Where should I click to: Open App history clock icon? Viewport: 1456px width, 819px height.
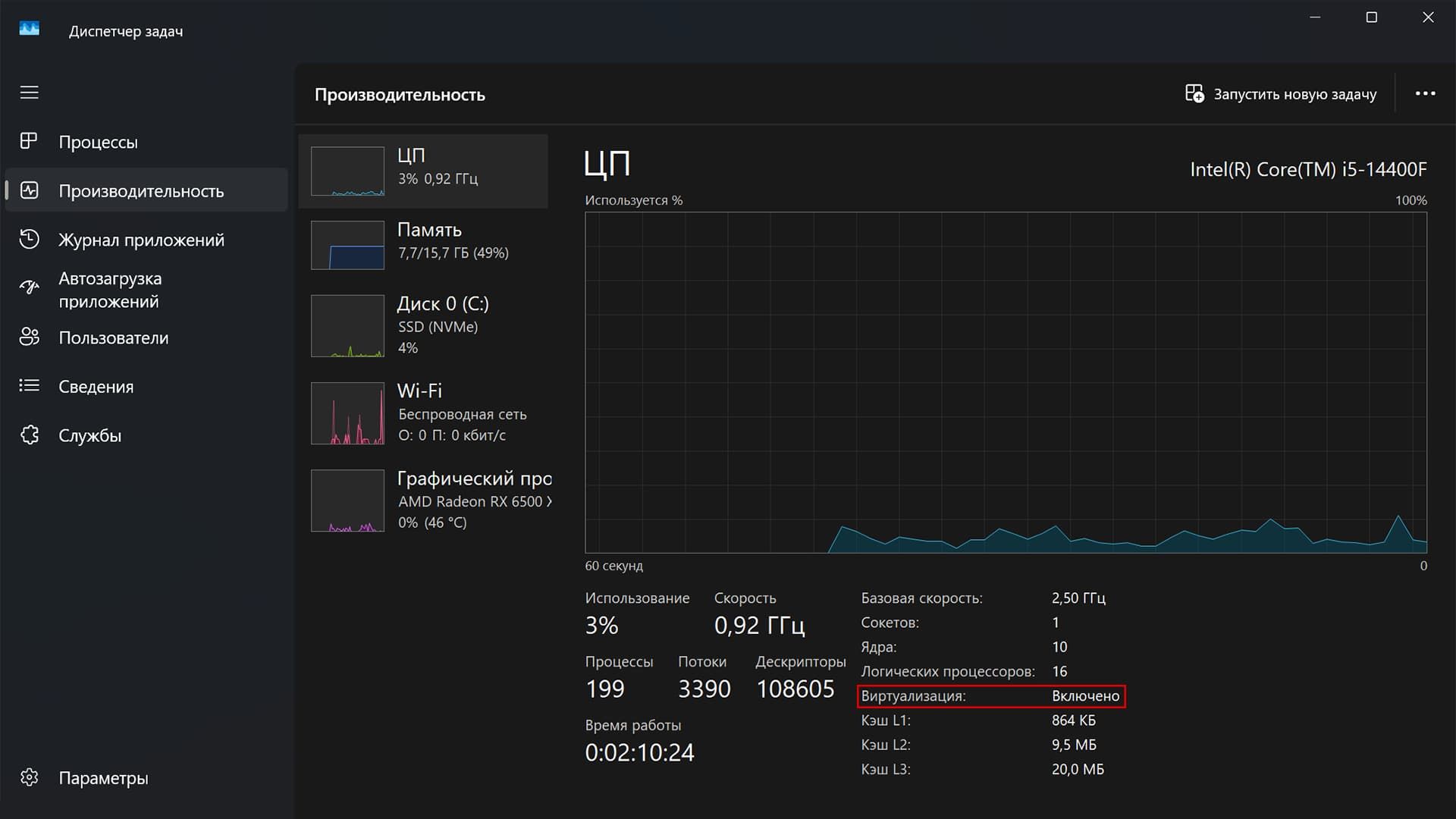click(29, 240)
